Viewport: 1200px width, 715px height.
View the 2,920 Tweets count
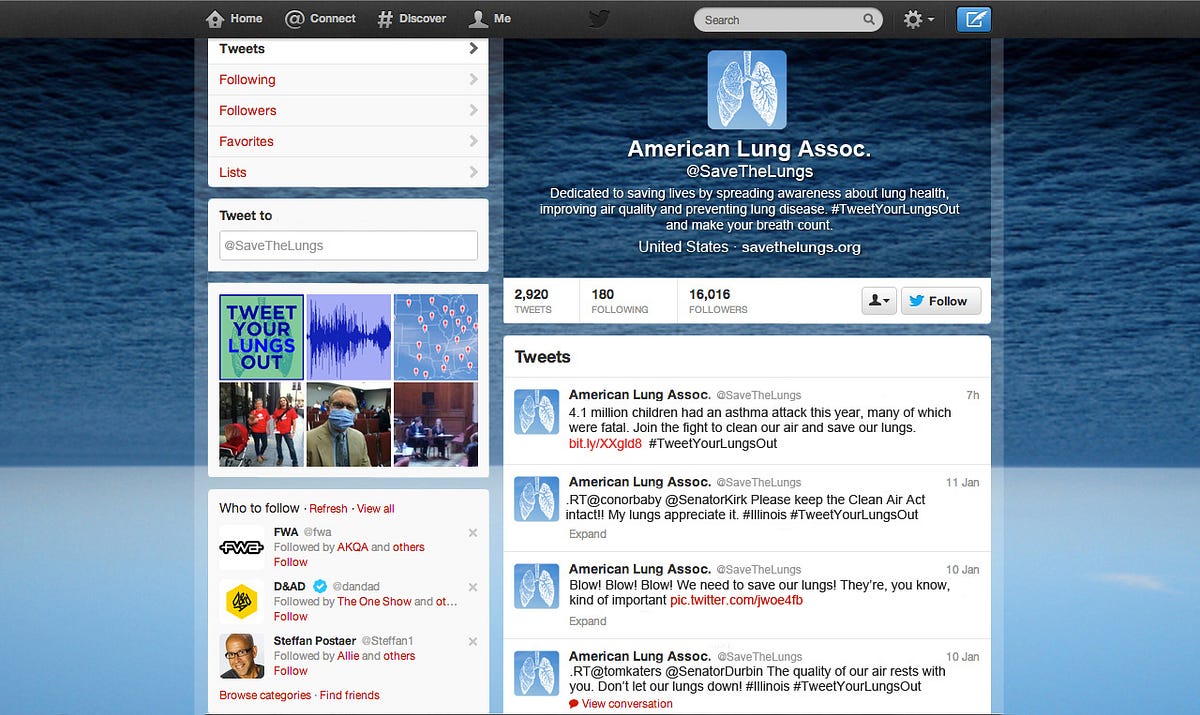click(532, 301)
